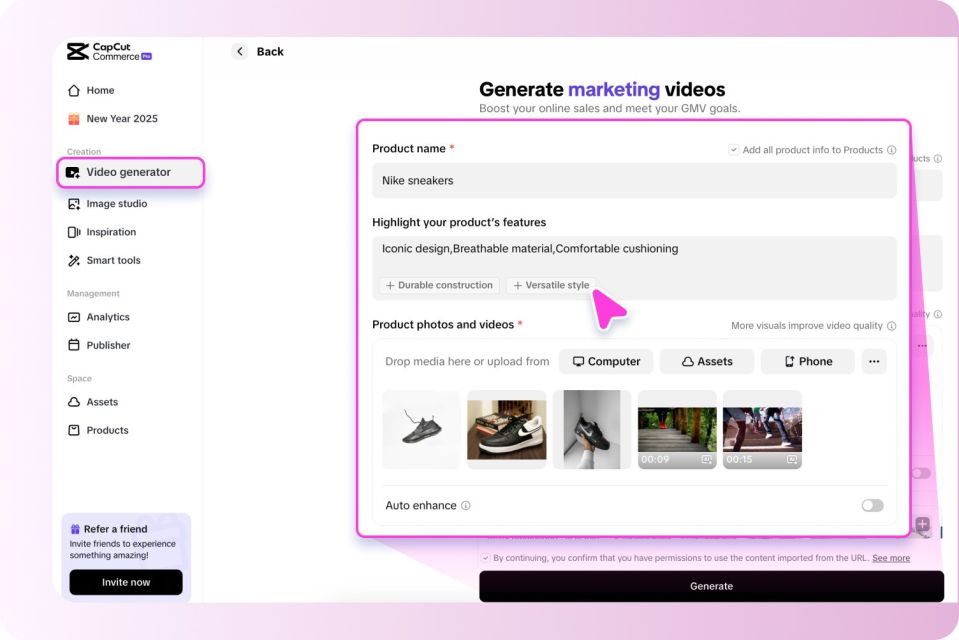Toggle Auto enhance on
The height and width of the screenshot is (640, 959).
coord(870,505)
